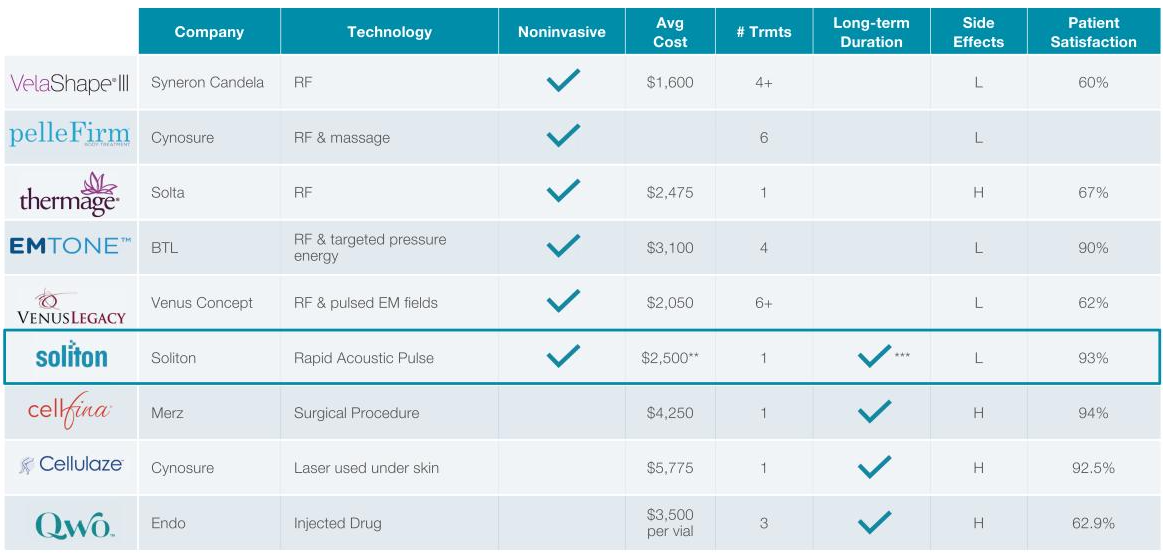Click the Avg Cost column header
Viewport: 1163px width, 554px height.
coord(670,32)
